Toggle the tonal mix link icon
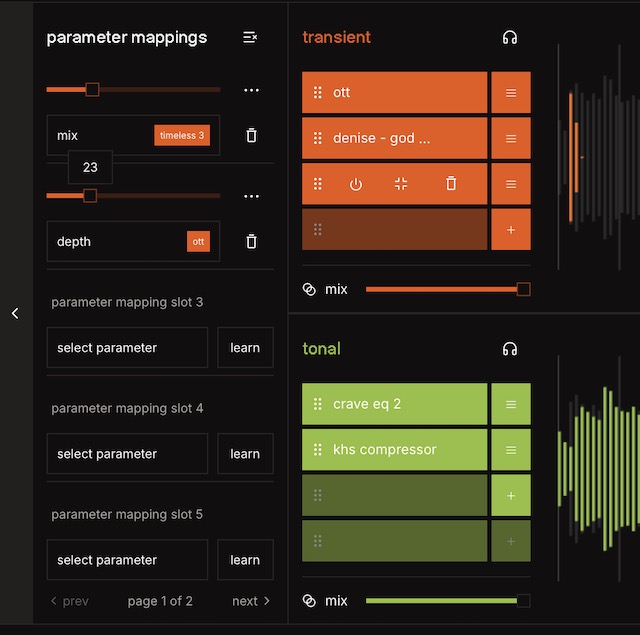The image size is (640, 635). [309, 601]
